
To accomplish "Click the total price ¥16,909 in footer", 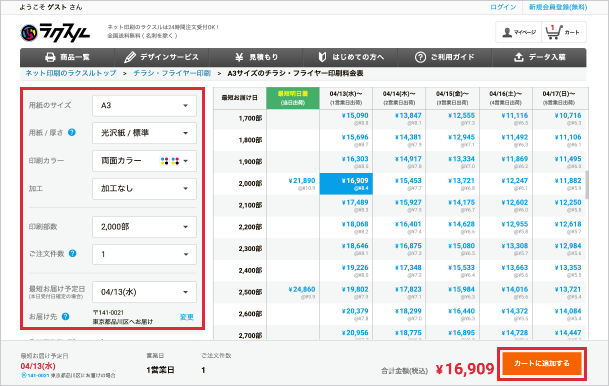I will pos(465,369).
